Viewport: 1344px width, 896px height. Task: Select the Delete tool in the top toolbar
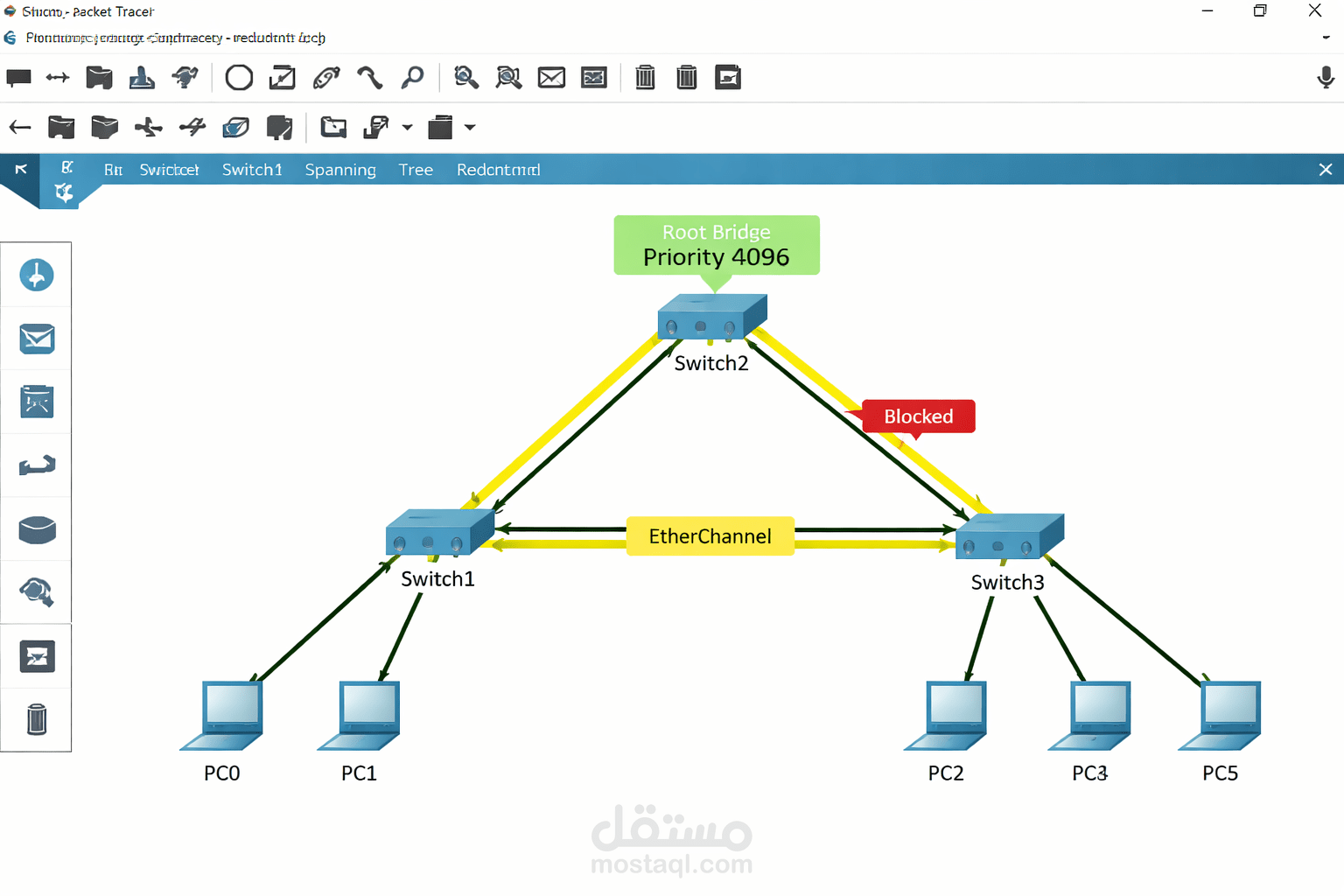pyautogui.click(x=645, y=77)
